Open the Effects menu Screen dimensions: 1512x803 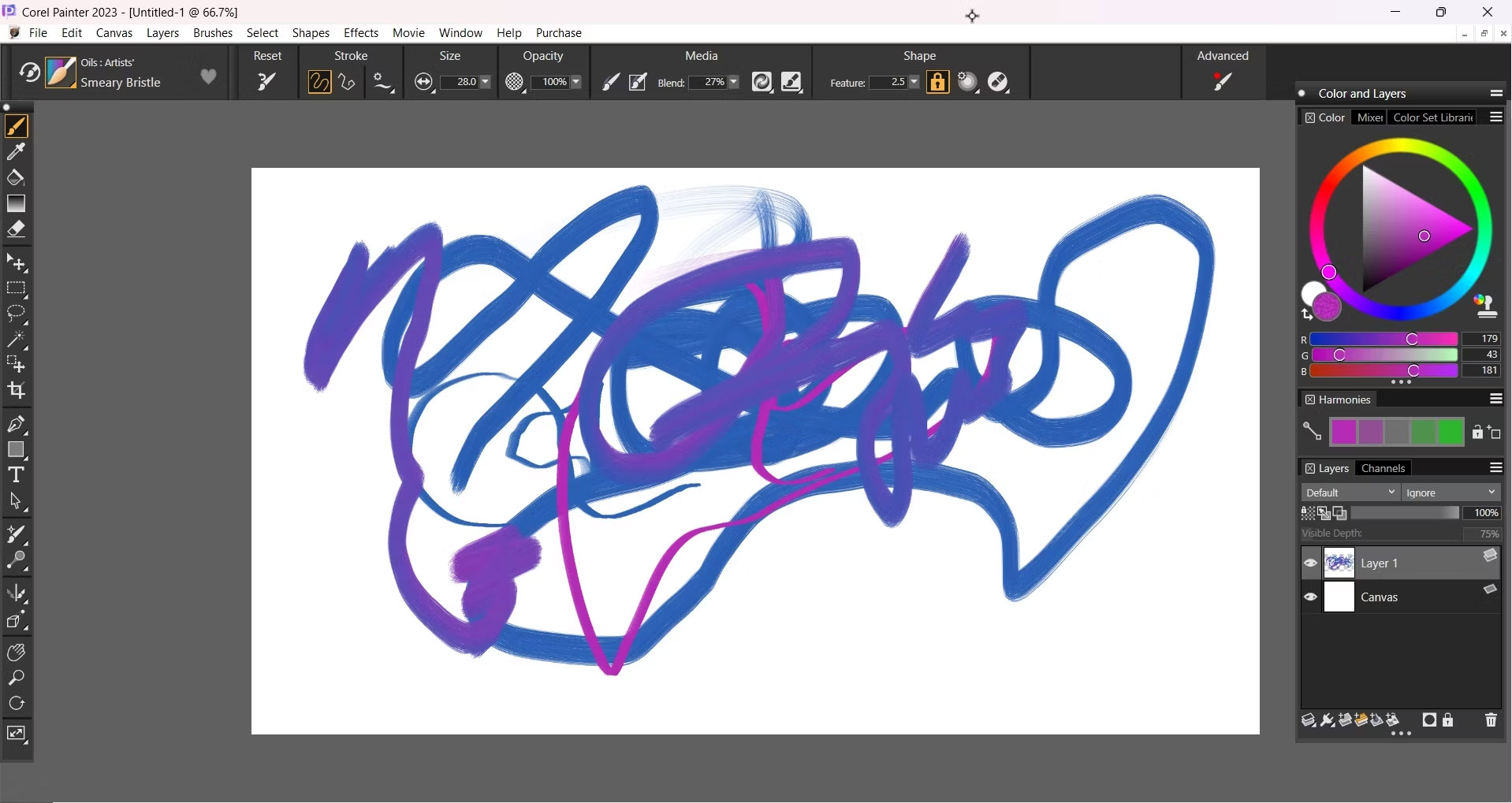(360, 32)
